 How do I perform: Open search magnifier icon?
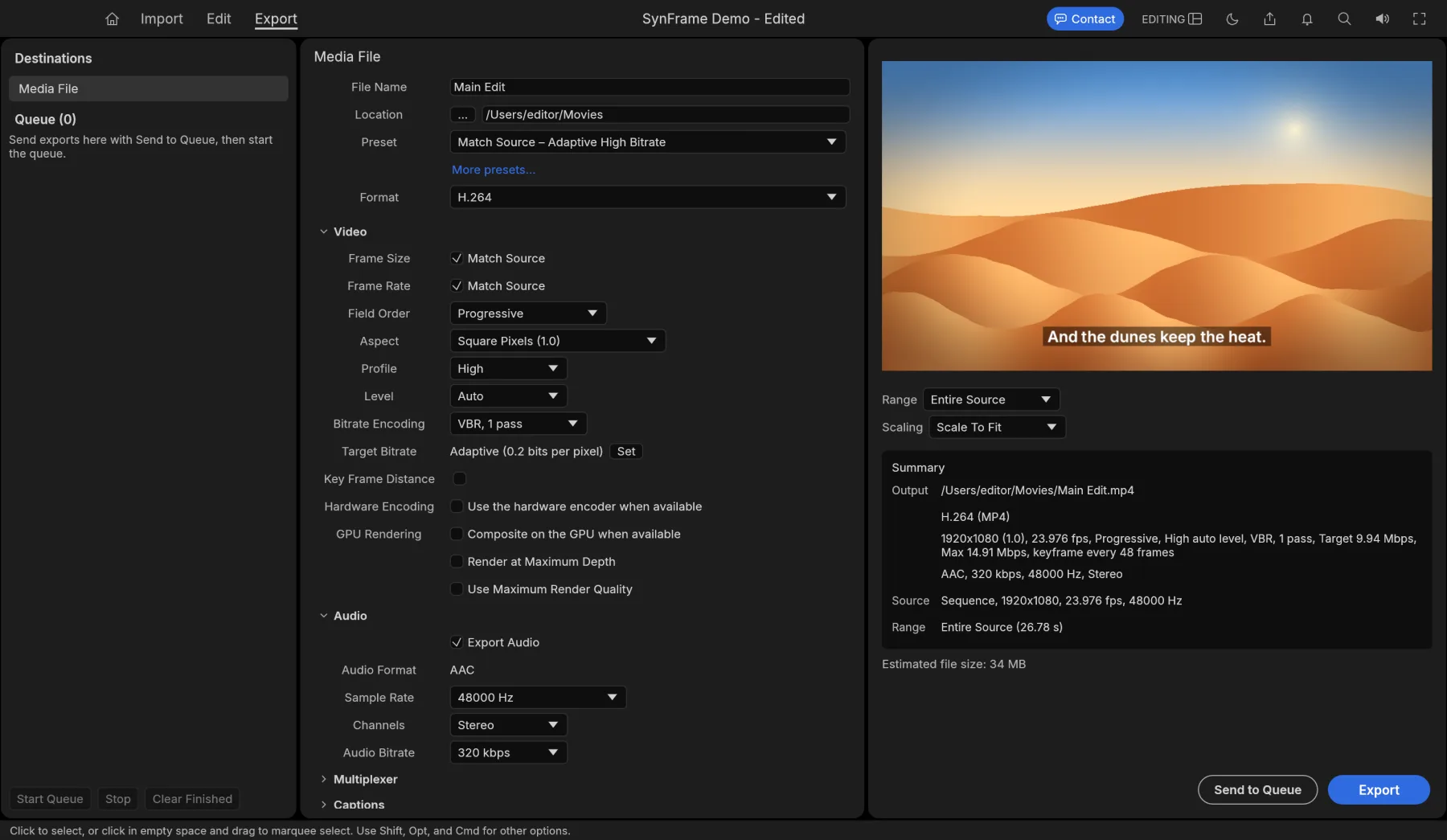coord(1344,18)
